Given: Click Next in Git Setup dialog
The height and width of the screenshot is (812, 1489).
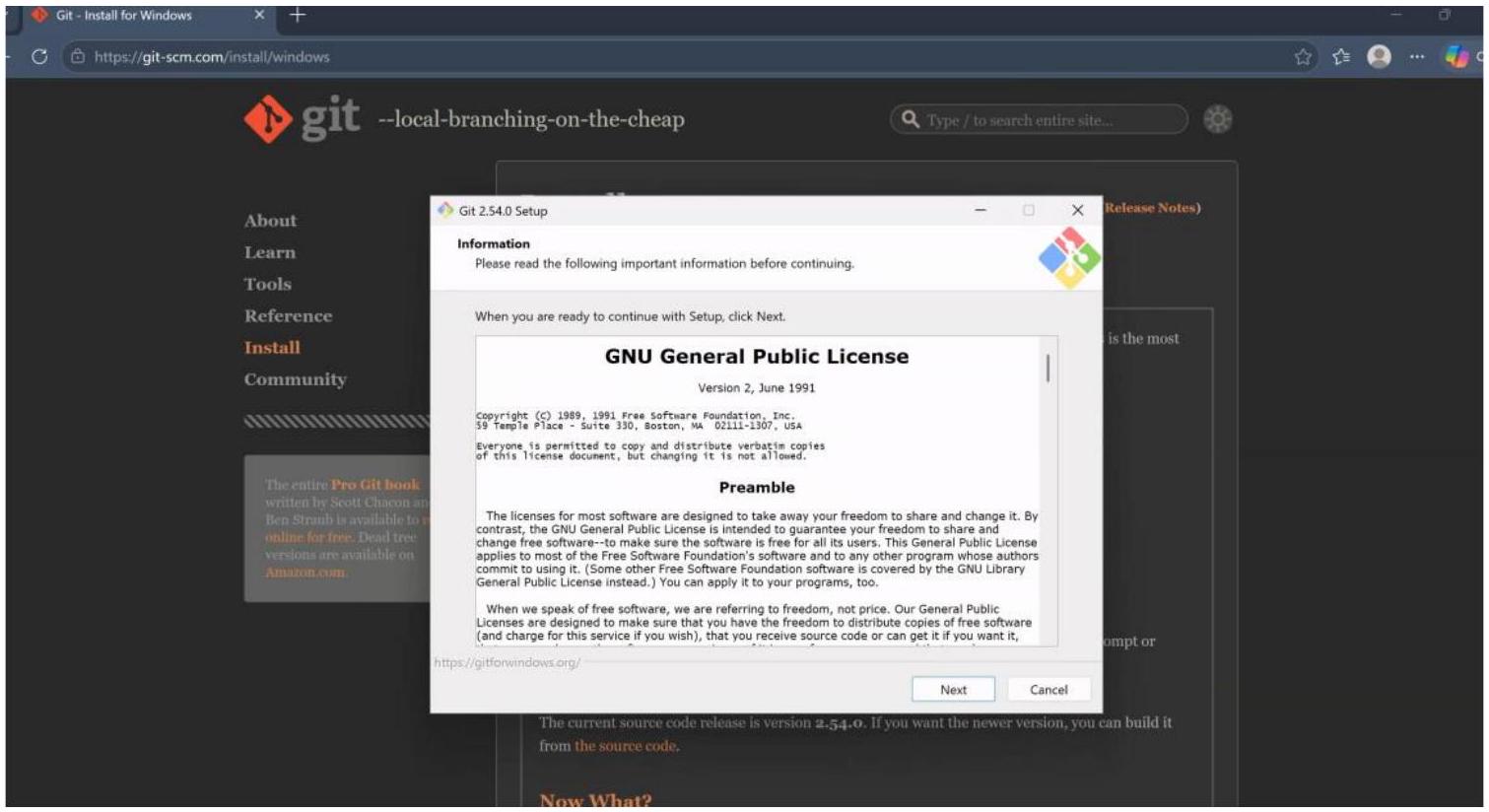Looking at the screenshot, I should coord(952,690).
